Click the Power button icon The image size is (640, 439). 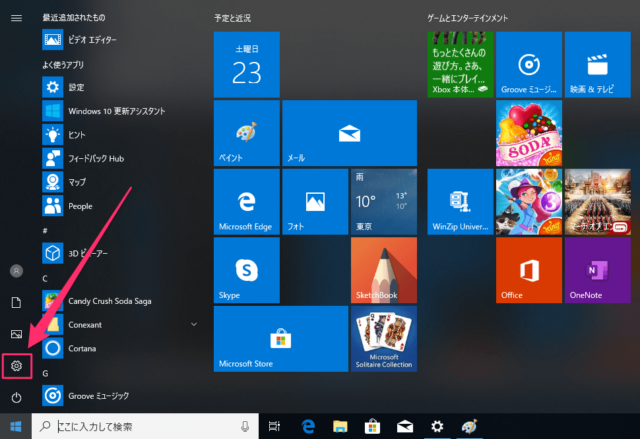click(16, 397)
